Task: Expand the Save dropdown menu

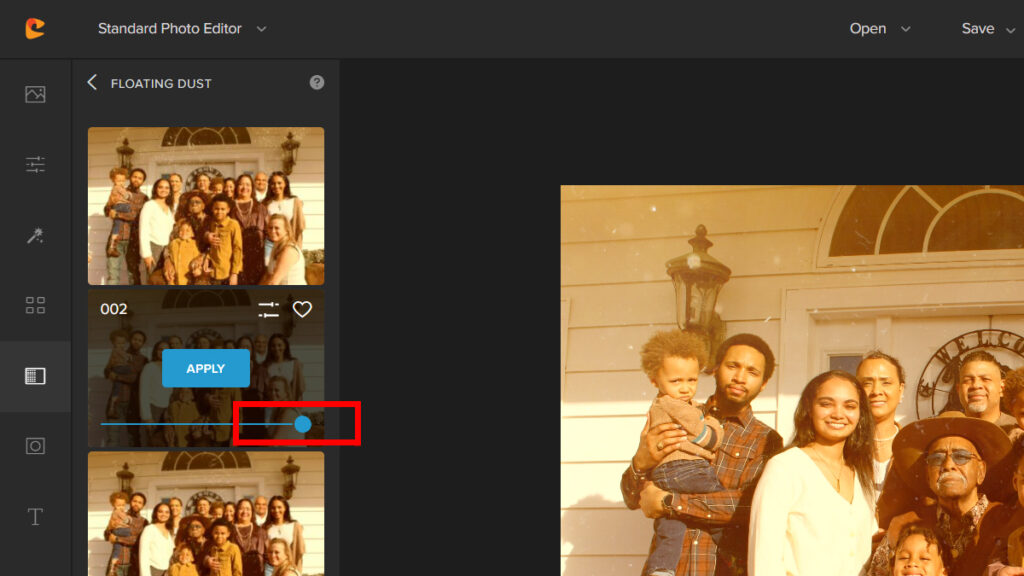Action: (988, 29)
